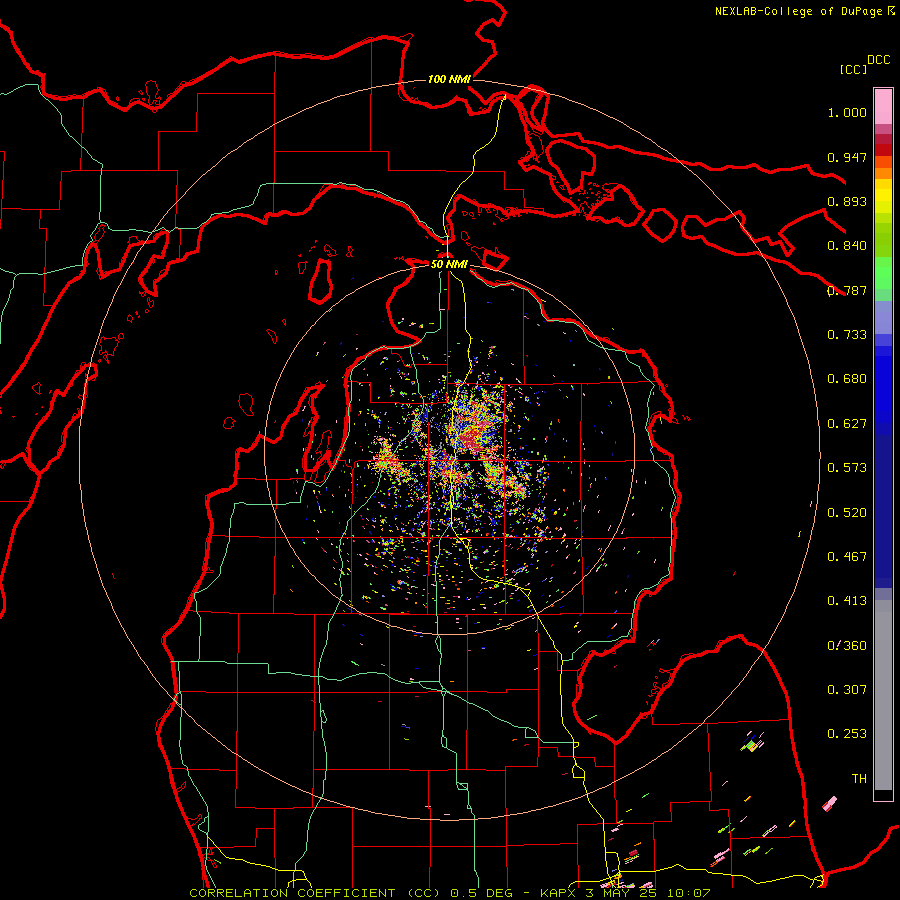Screen dimensions: 900x900
Task: Select the 0.360 legend value
Action: click(847, 646)
